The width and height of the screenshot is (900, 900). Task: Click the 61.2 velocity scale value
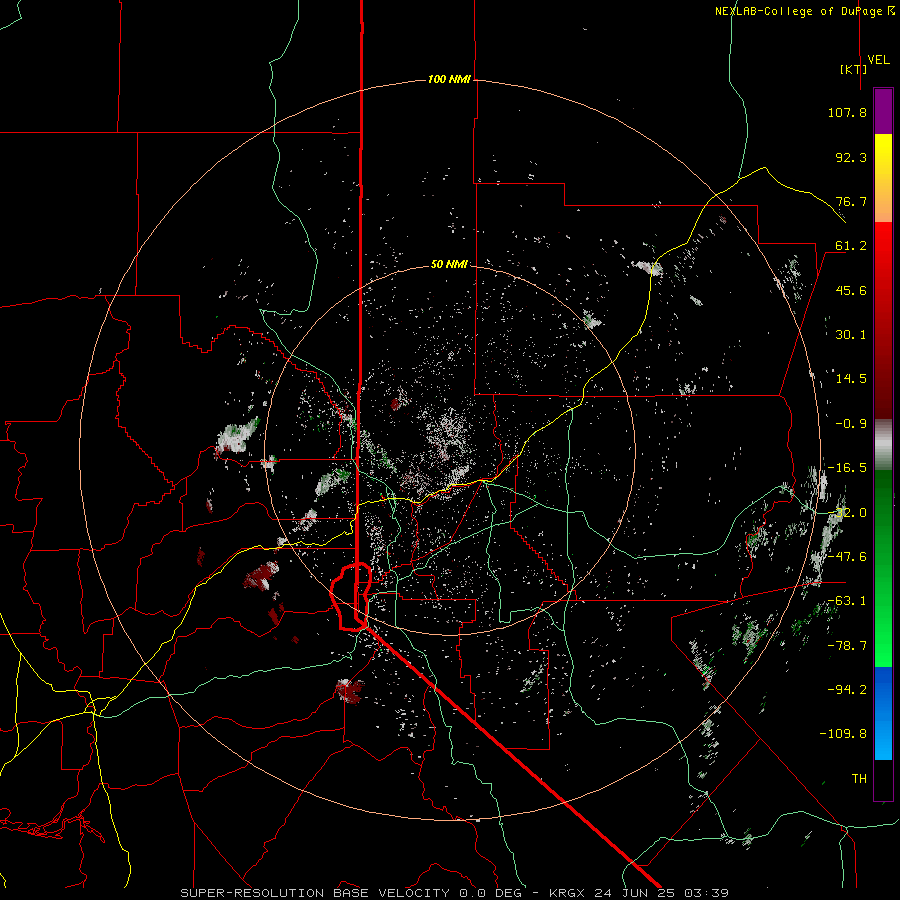851,246
